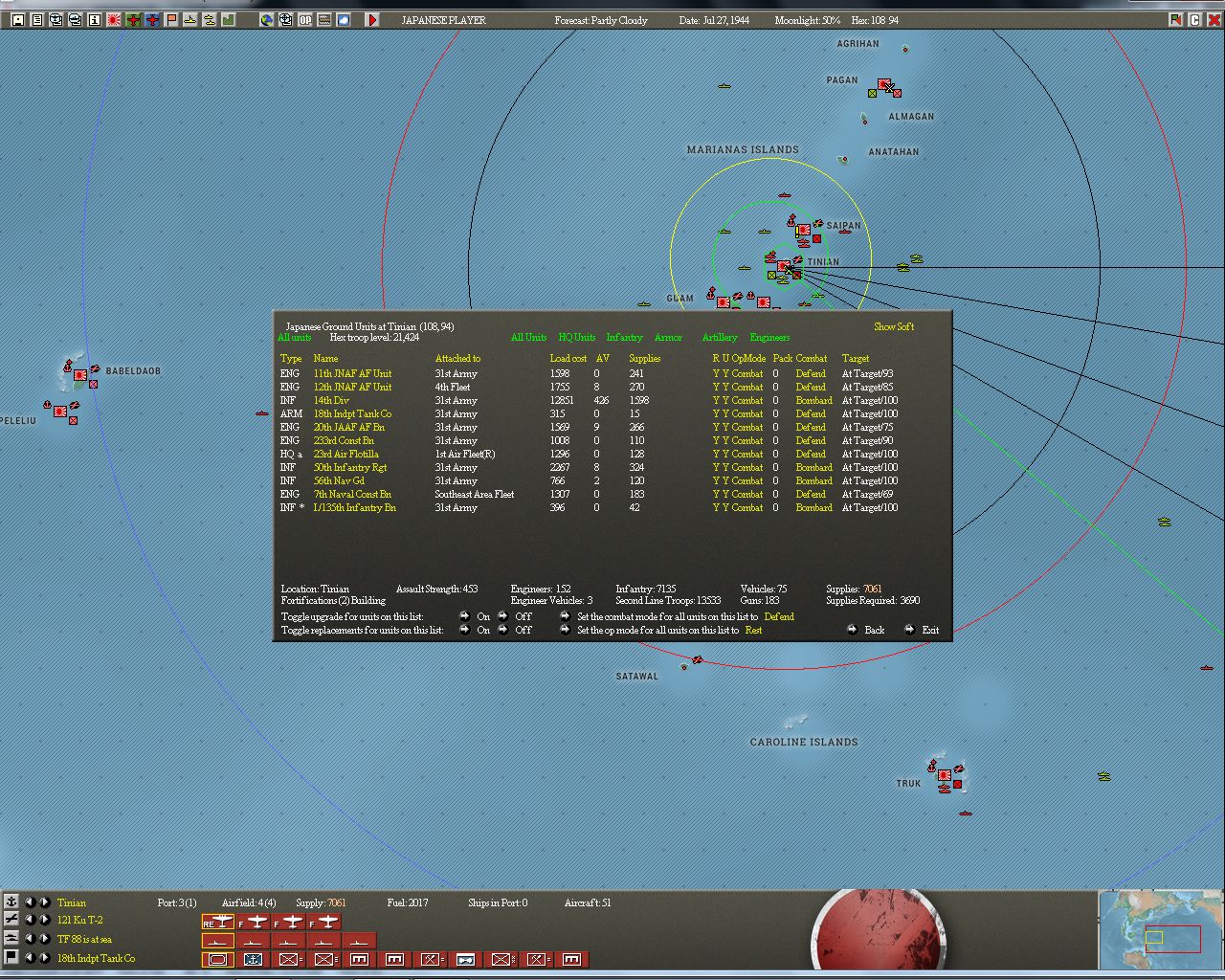Select the highlighted ship icon in task force row
Image resolution: width=1225 pixels, height=980 pixels.
click(217, 941)
